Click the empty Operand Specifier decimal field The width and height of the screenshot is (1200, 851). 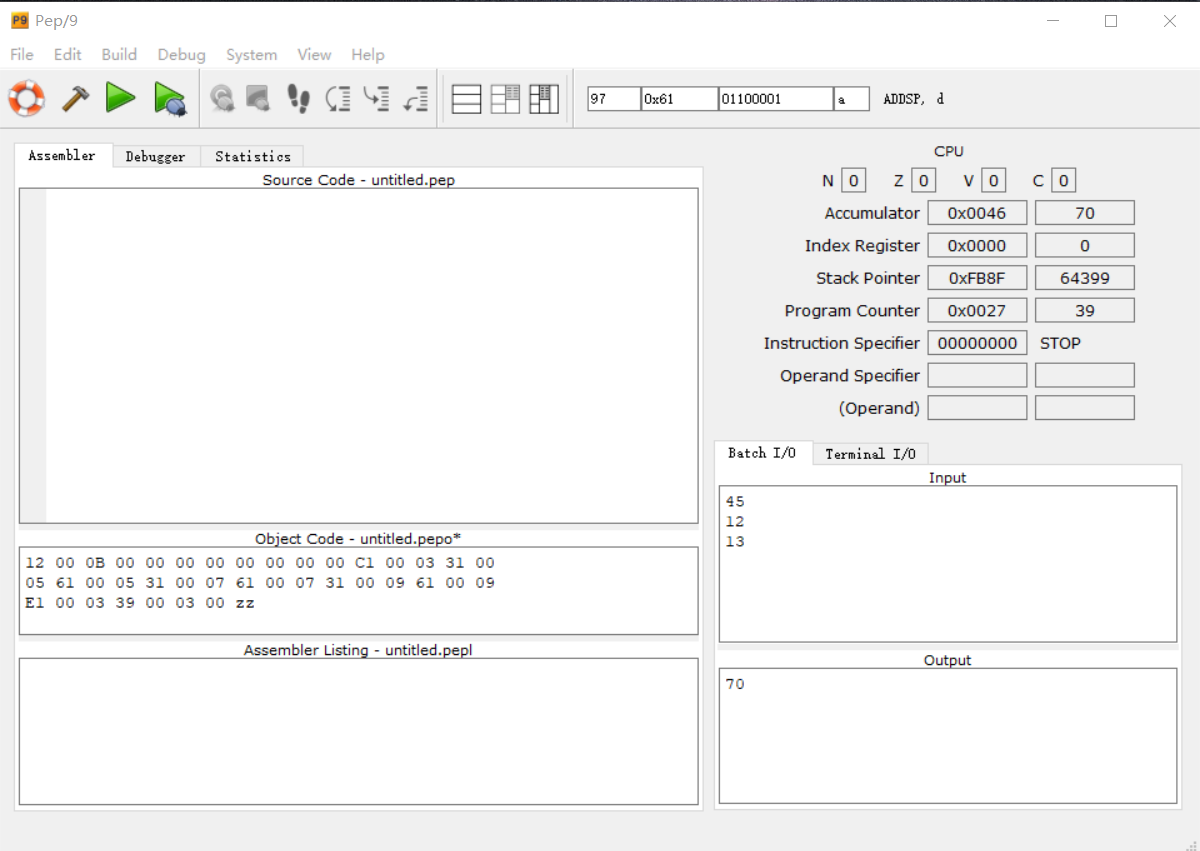point(1085,376)
